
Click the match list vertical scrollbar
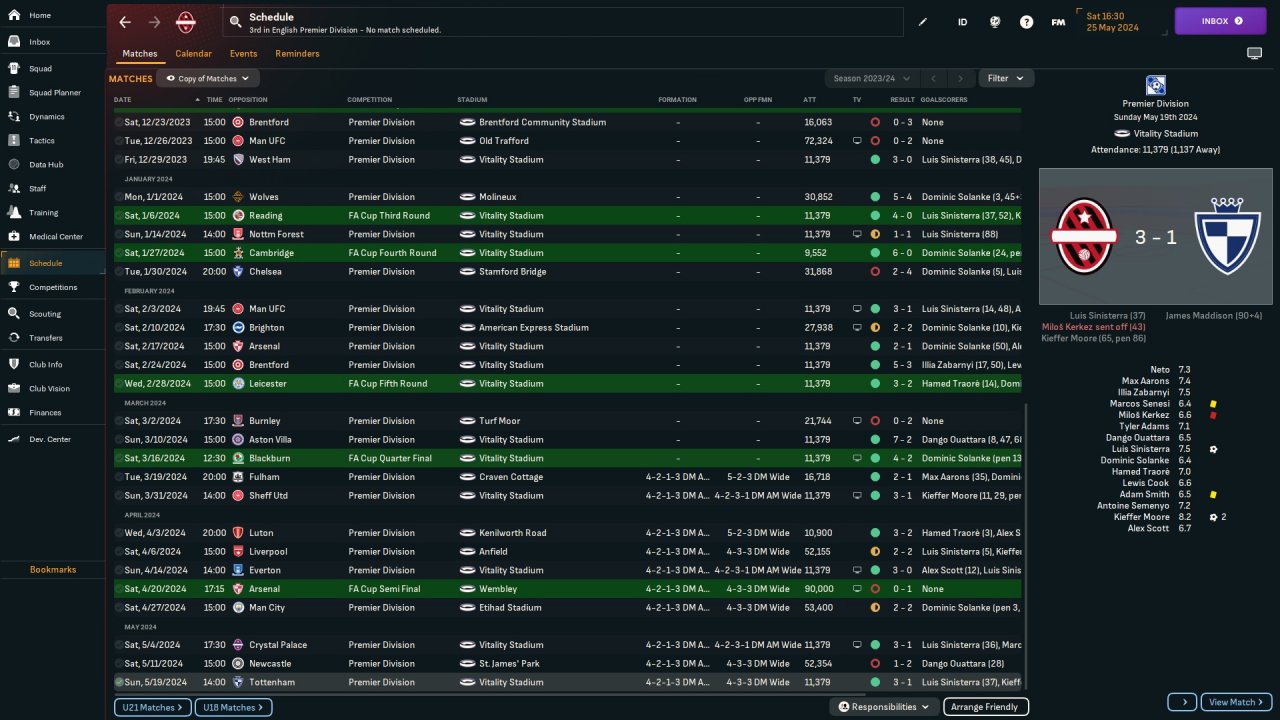(x=1025, y=545)
